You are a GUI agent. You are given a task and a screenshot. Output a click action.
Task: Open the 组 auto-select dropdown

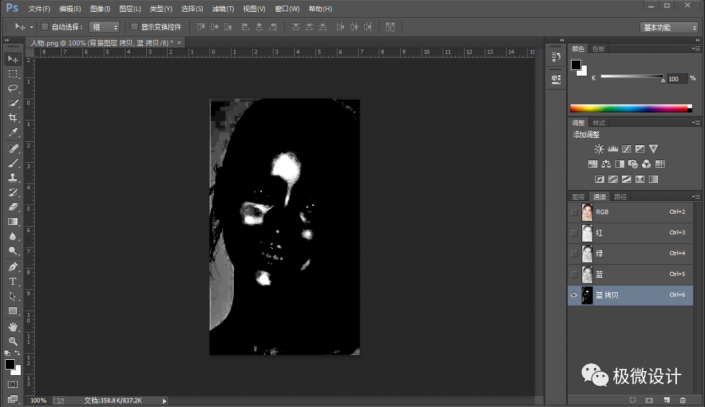click(103, 27)
